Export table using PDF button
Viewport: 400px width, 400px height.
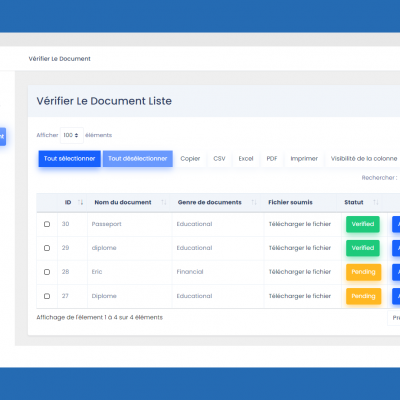[x=272, y=159]
